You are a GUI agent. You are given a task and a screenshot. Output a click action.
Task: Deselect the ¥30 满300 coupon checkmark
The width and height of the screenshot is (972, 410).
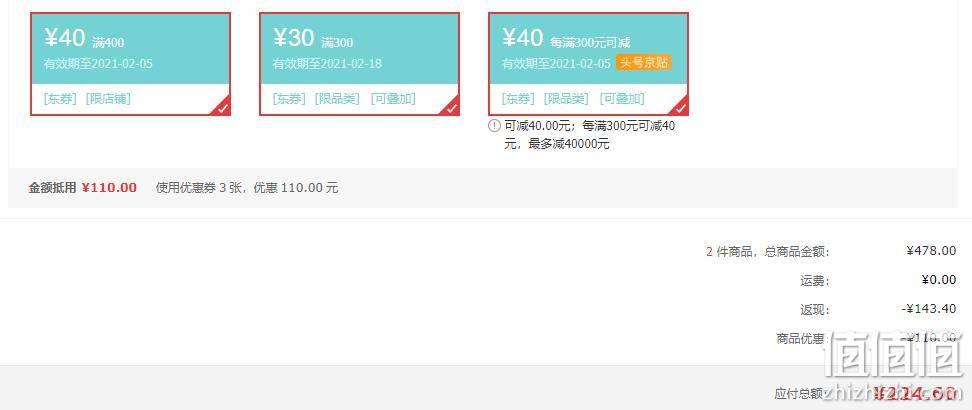452,107
